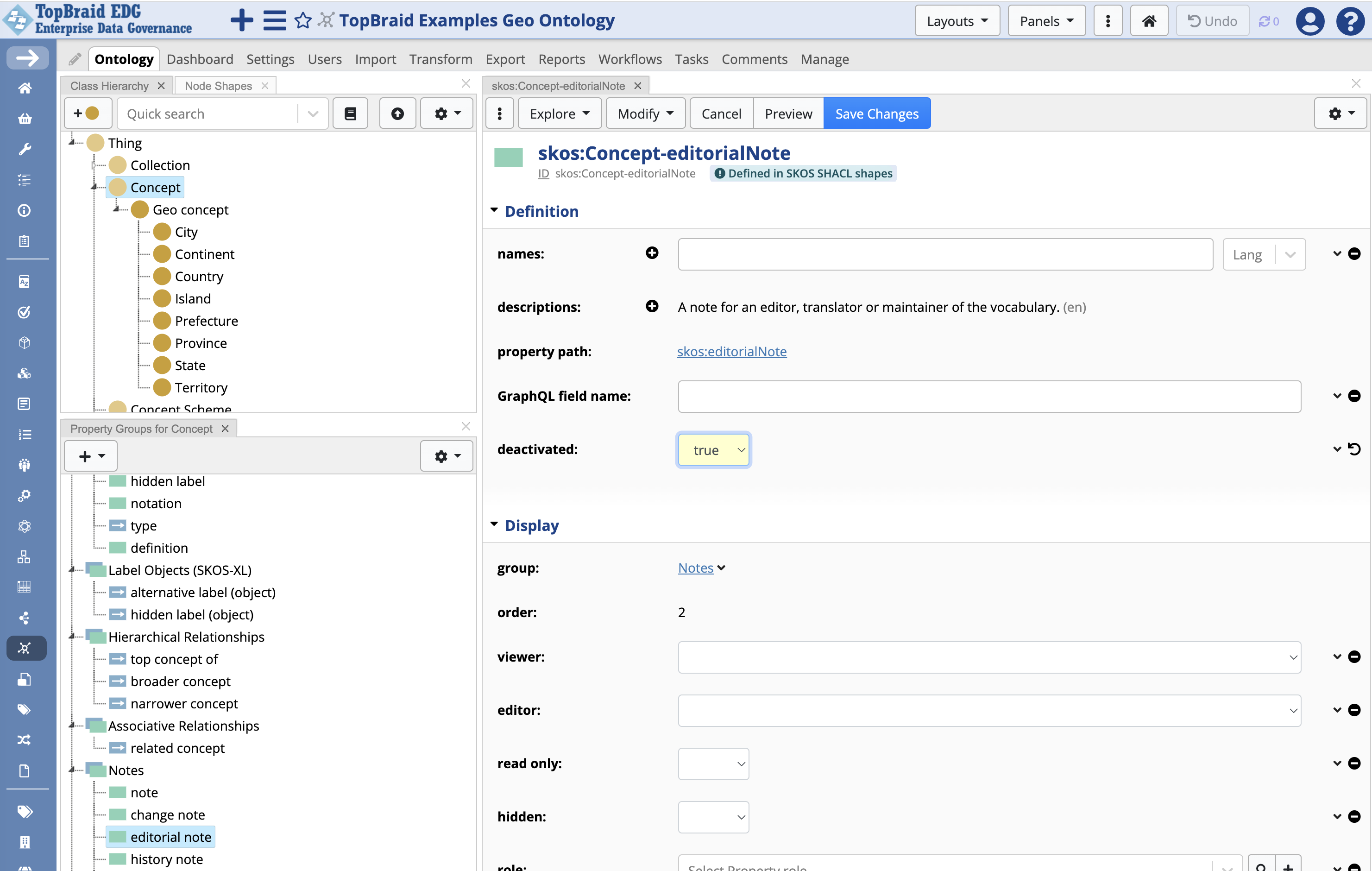Click the Preview button
The width and height of the screenshot is (1372, 871).
[x=788, y=114]
